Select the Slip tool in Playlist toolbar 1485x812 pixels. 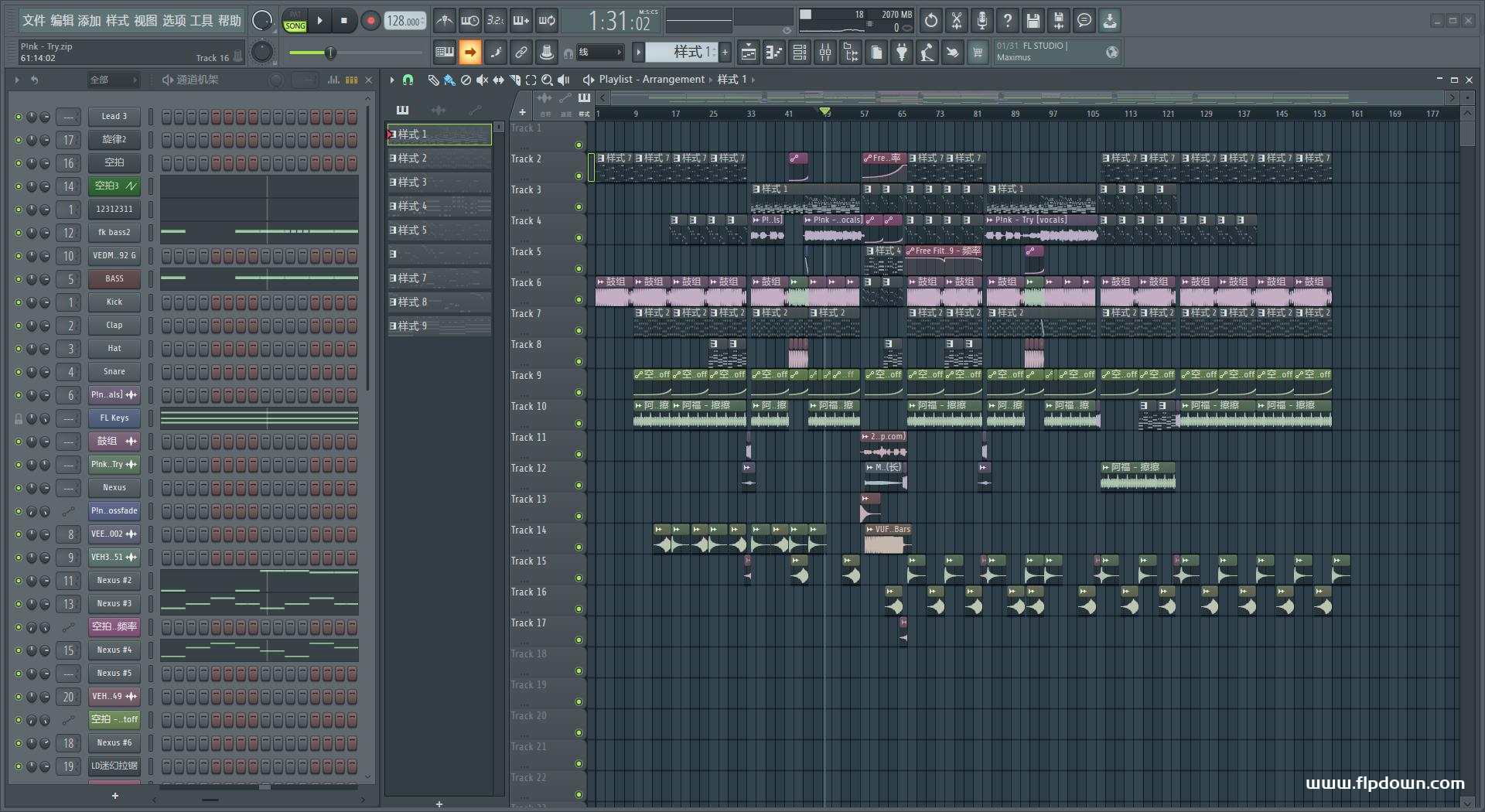point(498,80)
